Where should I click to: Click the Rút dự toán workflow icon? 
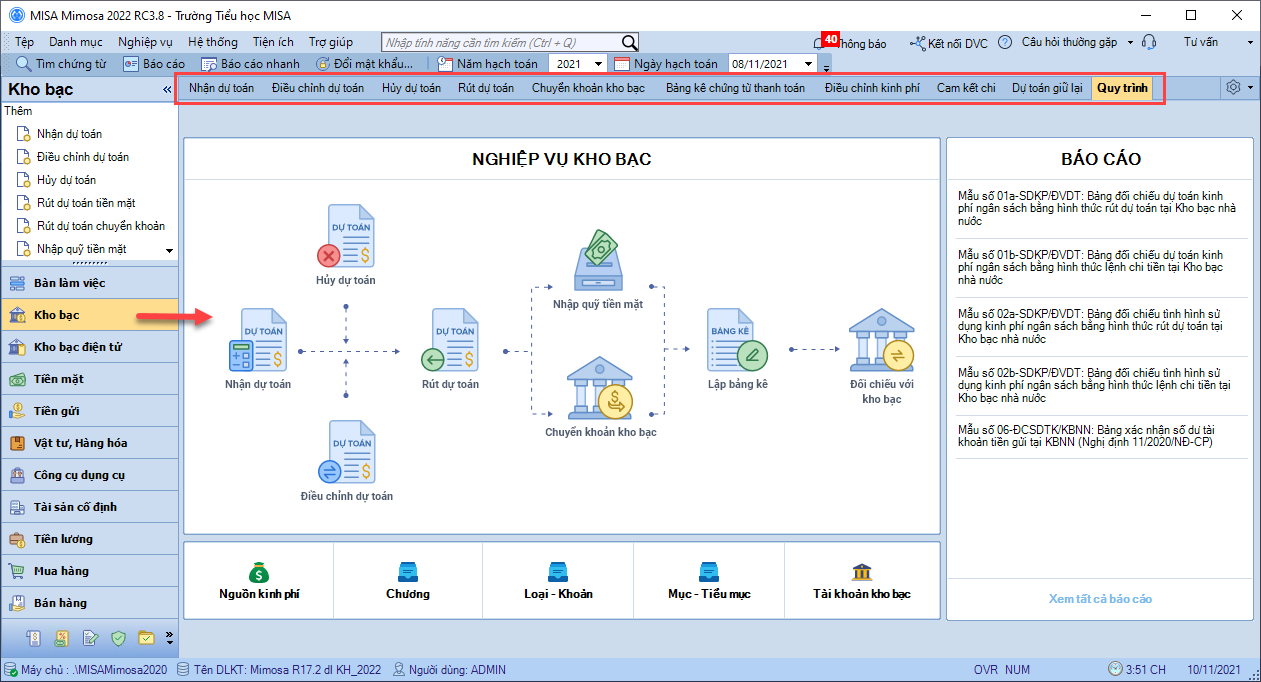point(449,340)
